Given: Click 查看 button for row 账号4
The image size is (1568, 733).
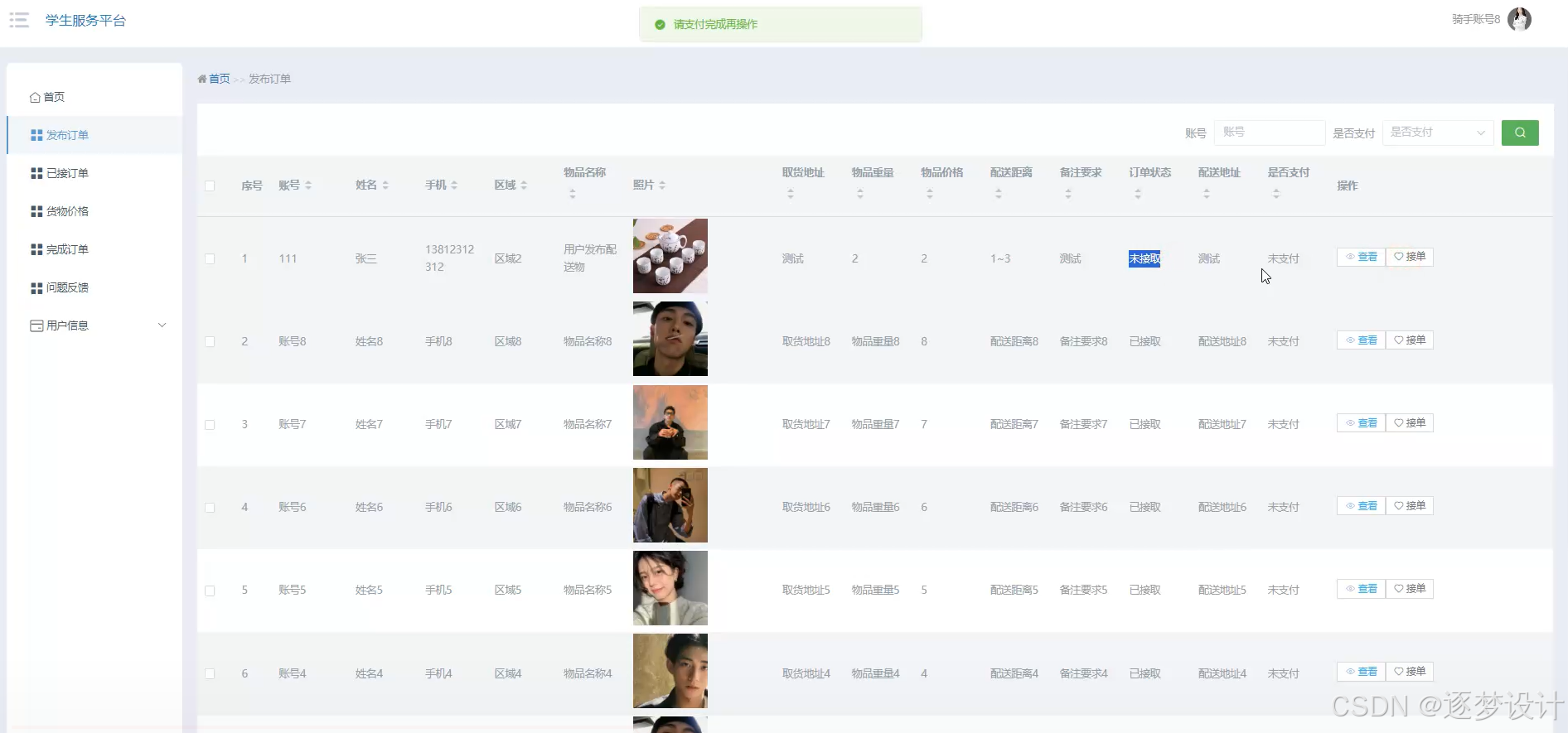Looking at the screenshot, I should tap(1361, 672).
